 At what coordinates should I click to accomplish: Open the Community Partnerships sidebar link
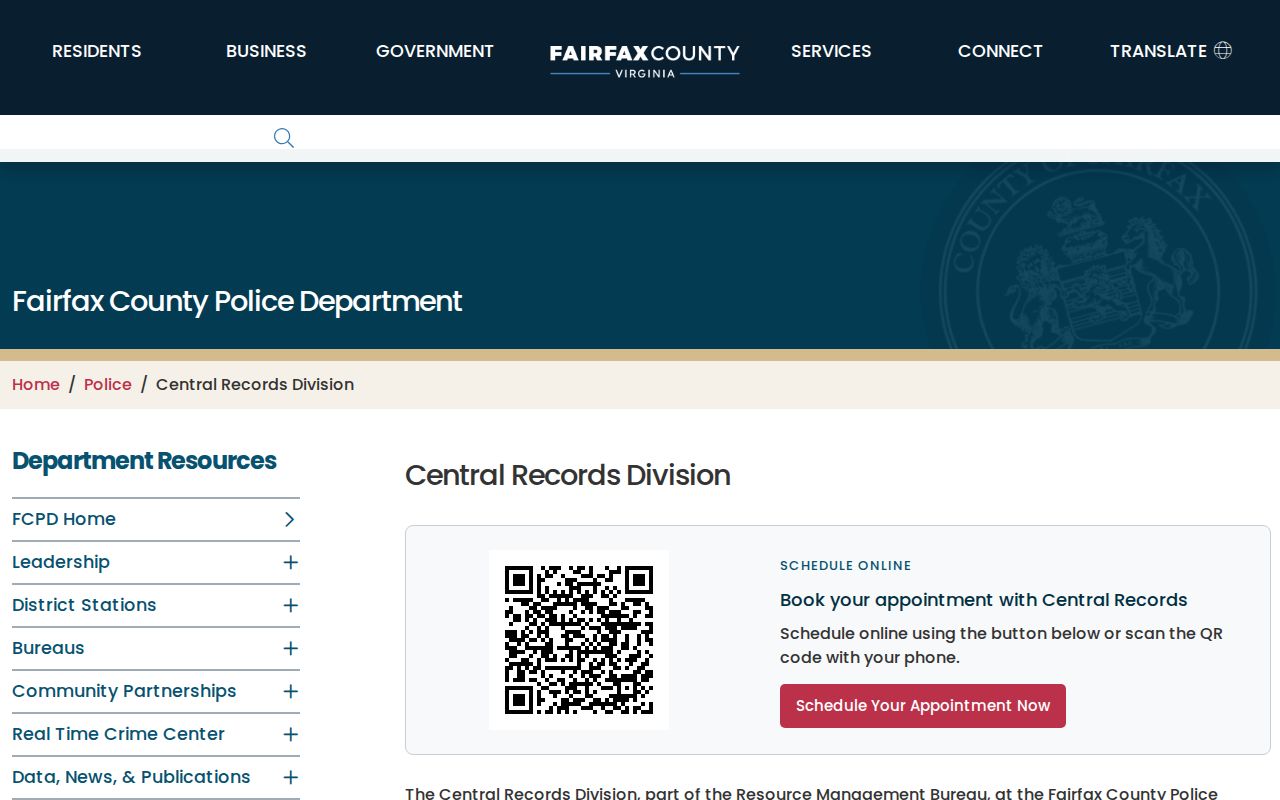coord(124,691)
